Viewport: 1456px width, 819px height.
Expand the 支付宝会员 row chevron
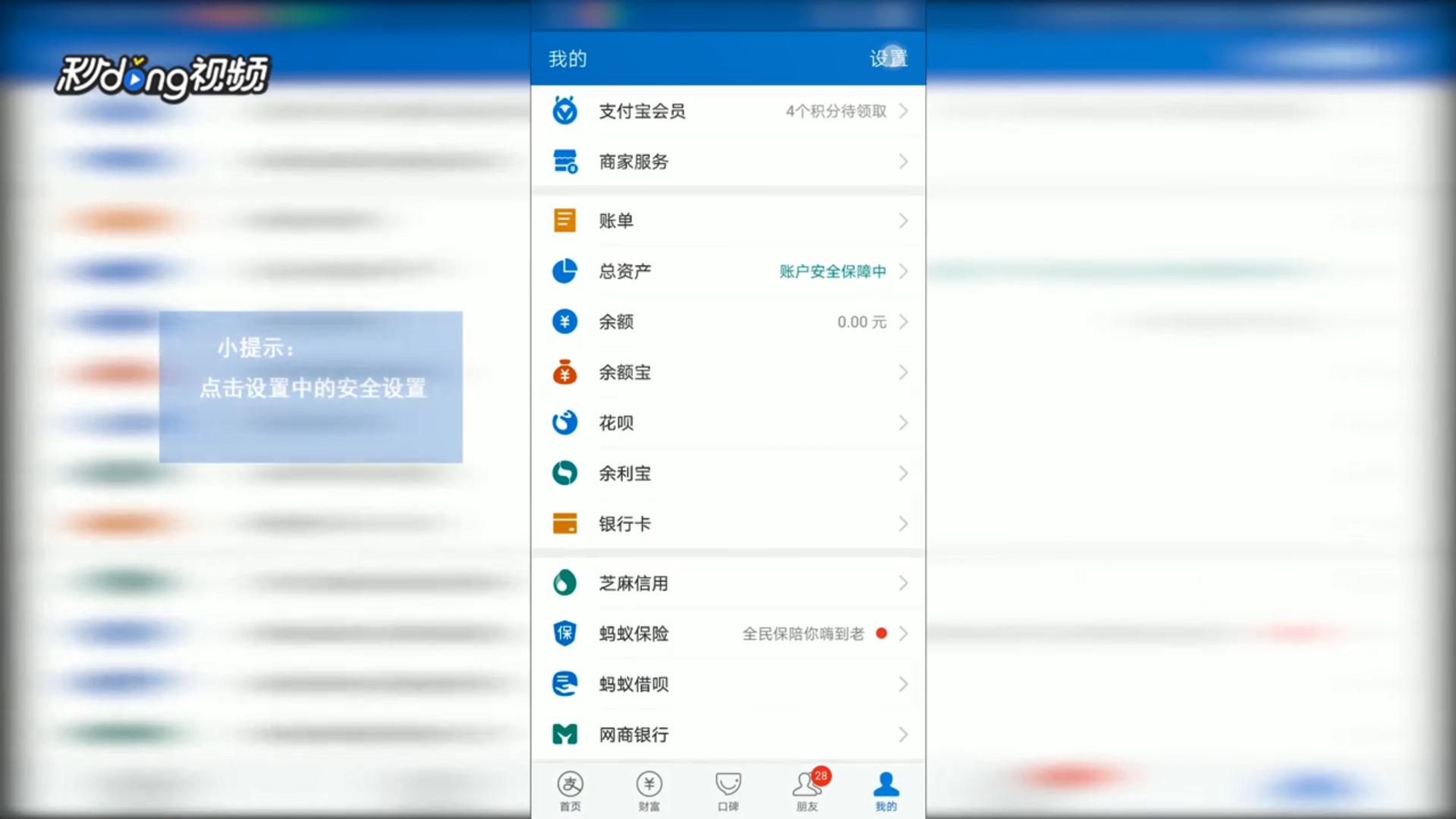[x=904, y=111]
